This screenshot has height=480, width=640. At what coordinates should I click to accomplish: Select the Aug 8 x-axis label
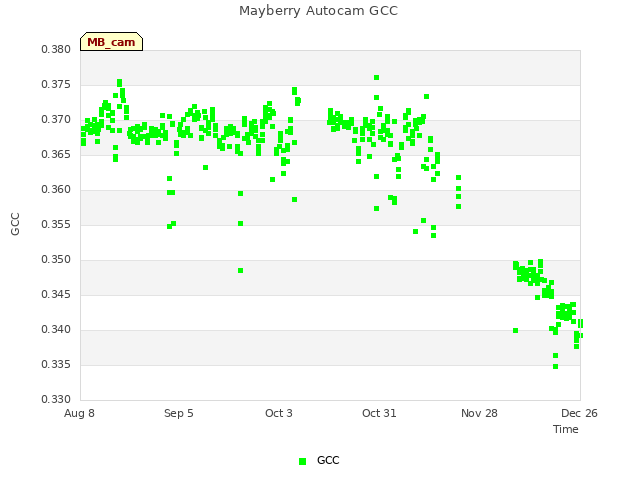(x=79, y=413)
